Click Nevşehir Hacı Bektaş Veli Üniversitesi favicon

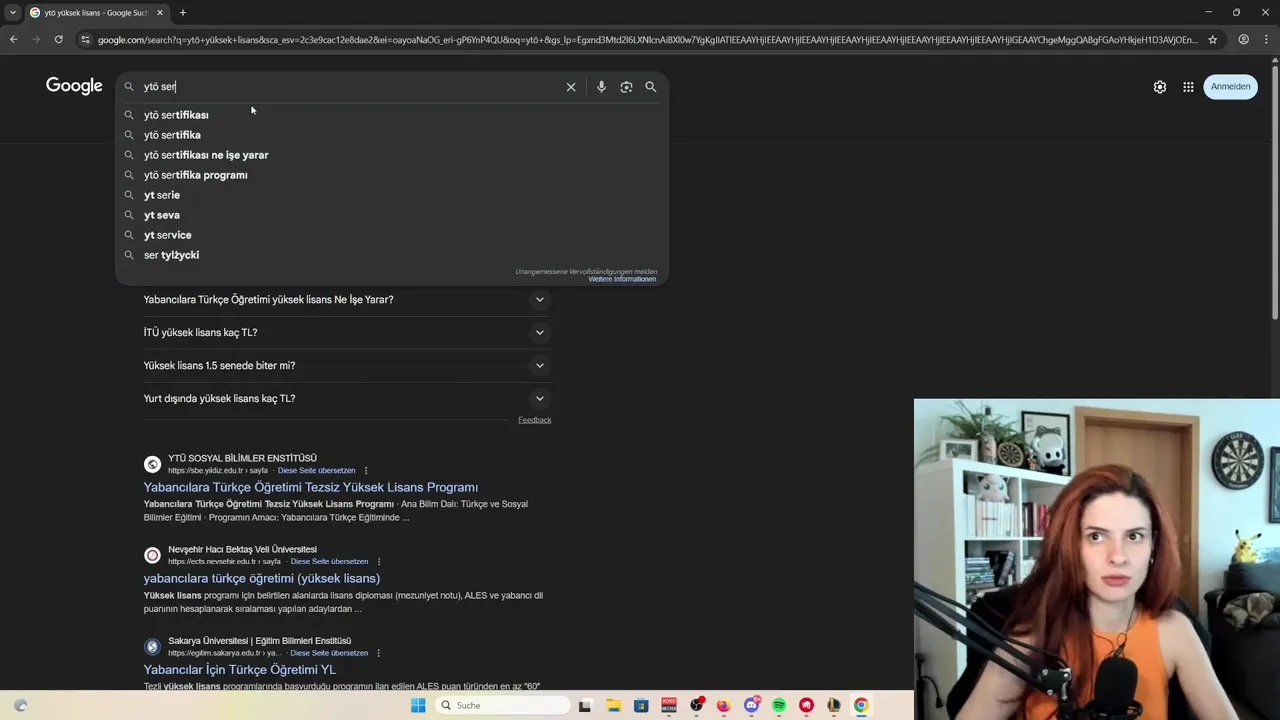(152, 555)
